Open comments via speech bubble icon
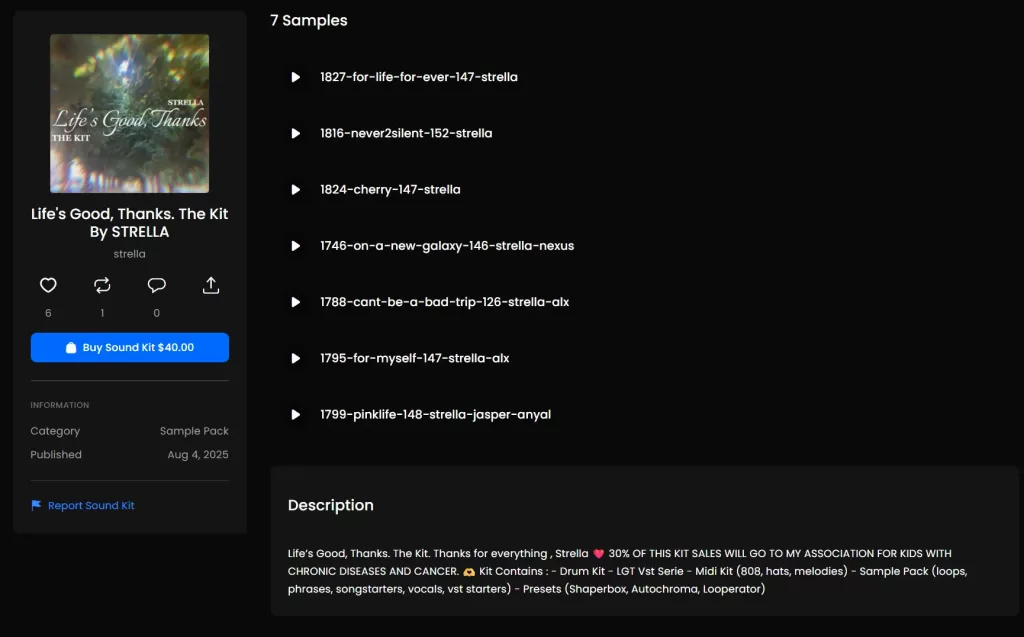 click(x=156, y=286)
